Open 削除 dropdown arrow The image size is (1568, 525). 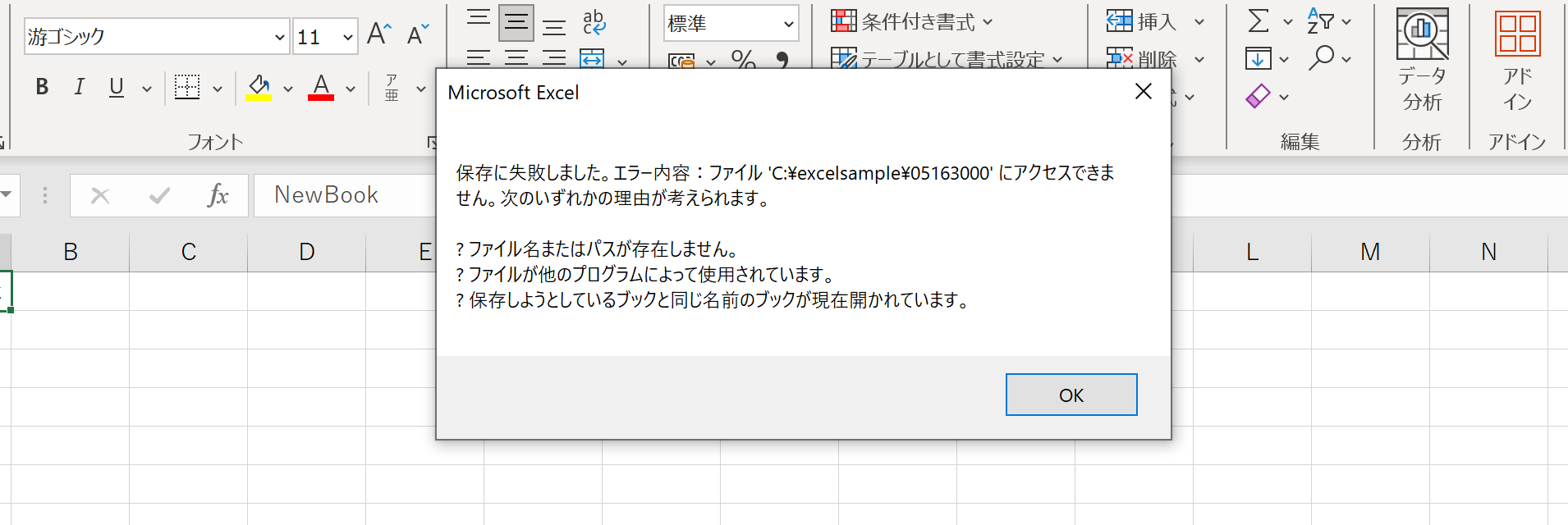[1199, 60]
